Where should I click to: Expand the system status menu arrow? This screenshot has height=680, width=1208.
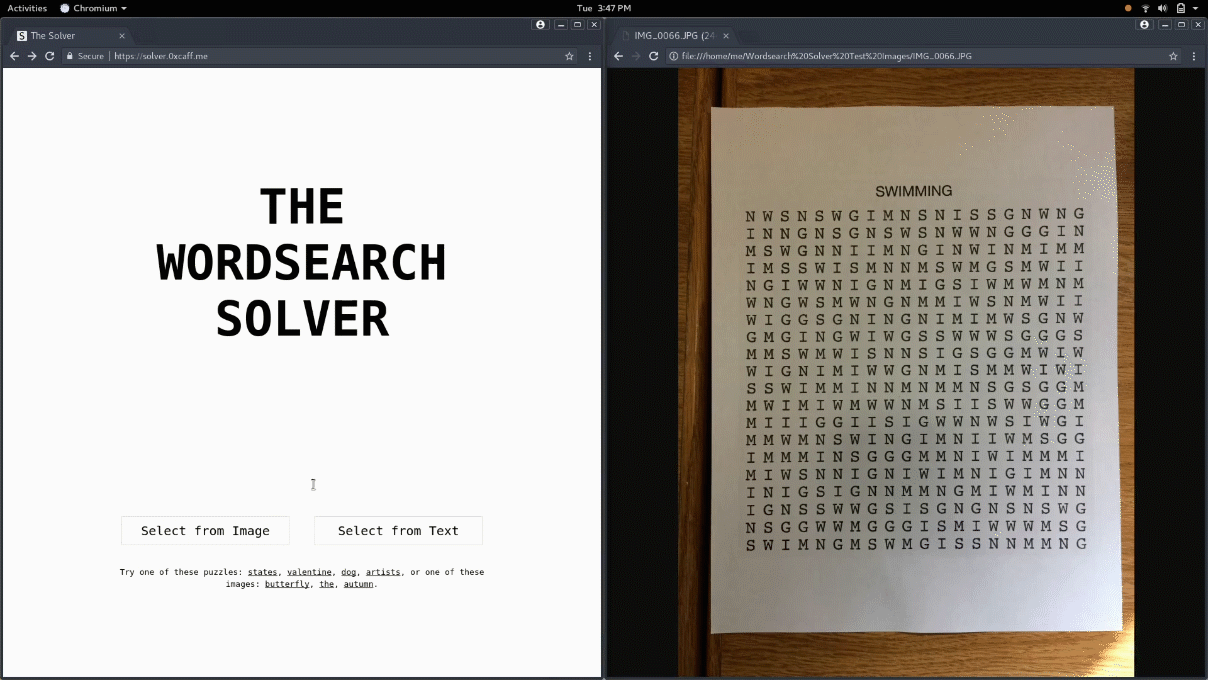(1196, 8)
